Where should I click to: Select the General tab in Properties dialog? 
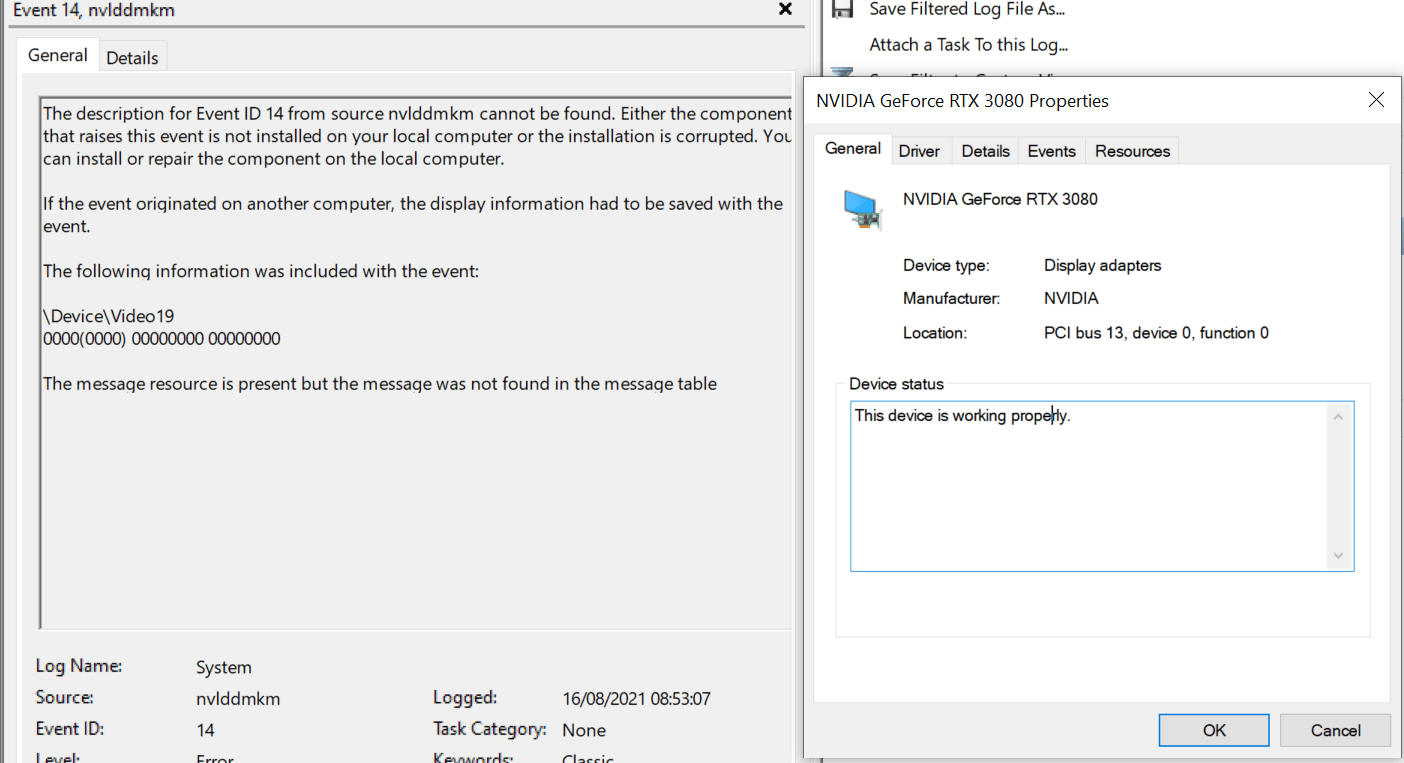[852, 149]
